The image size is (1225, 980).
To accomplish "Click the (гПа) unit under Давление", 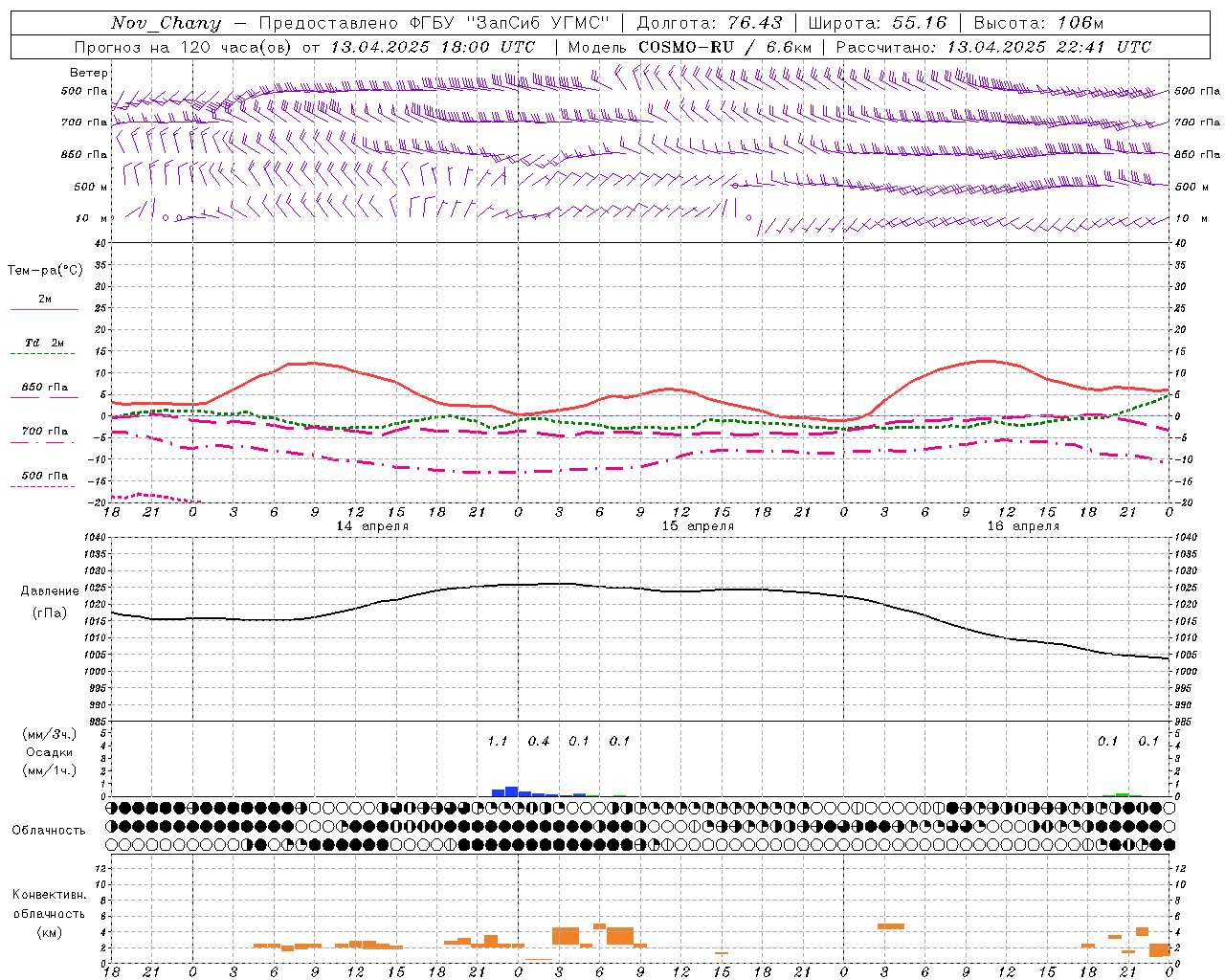I will (x=50, y=612).
